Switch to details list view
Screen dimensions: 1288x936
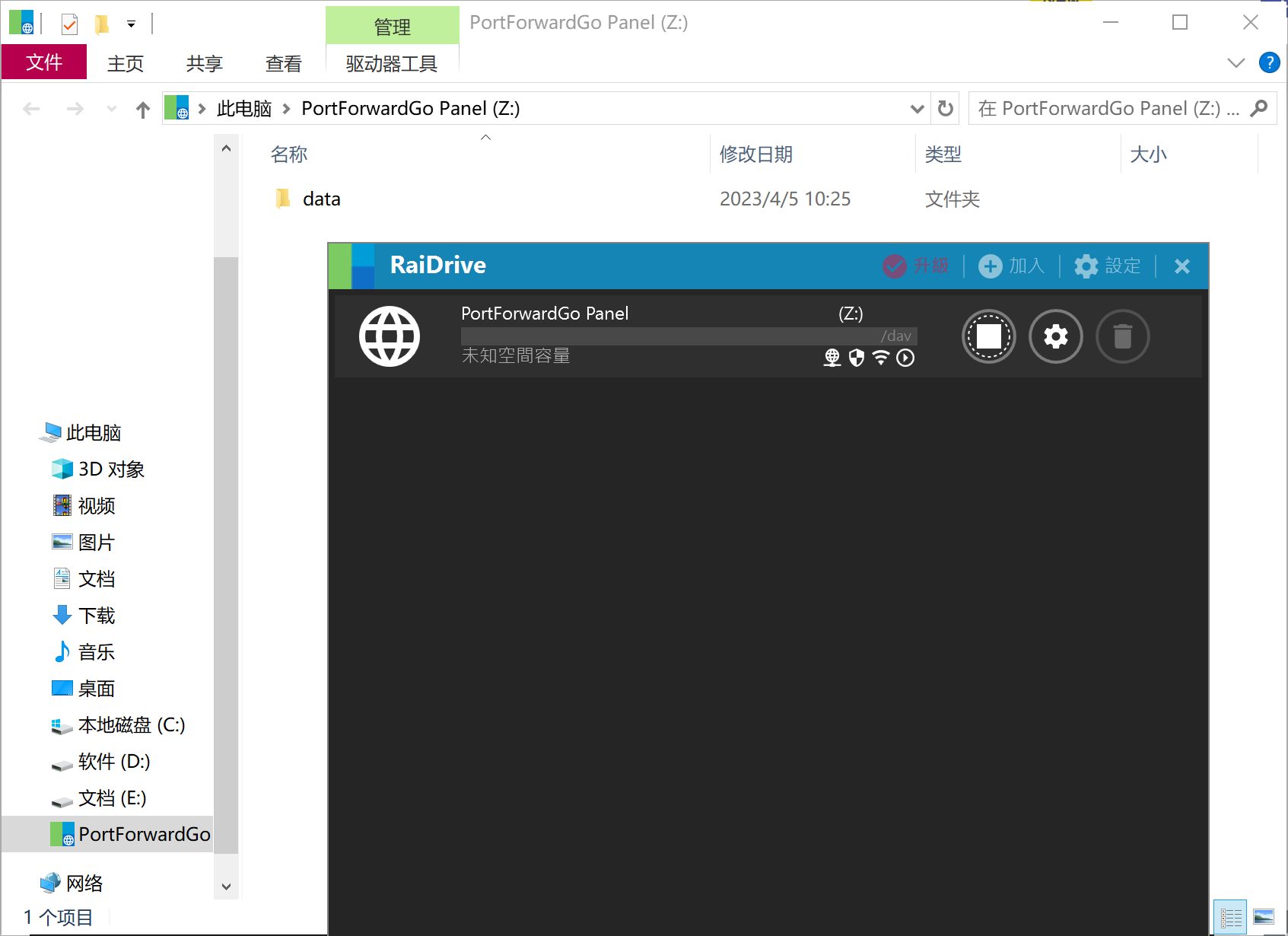(1230, 917)
